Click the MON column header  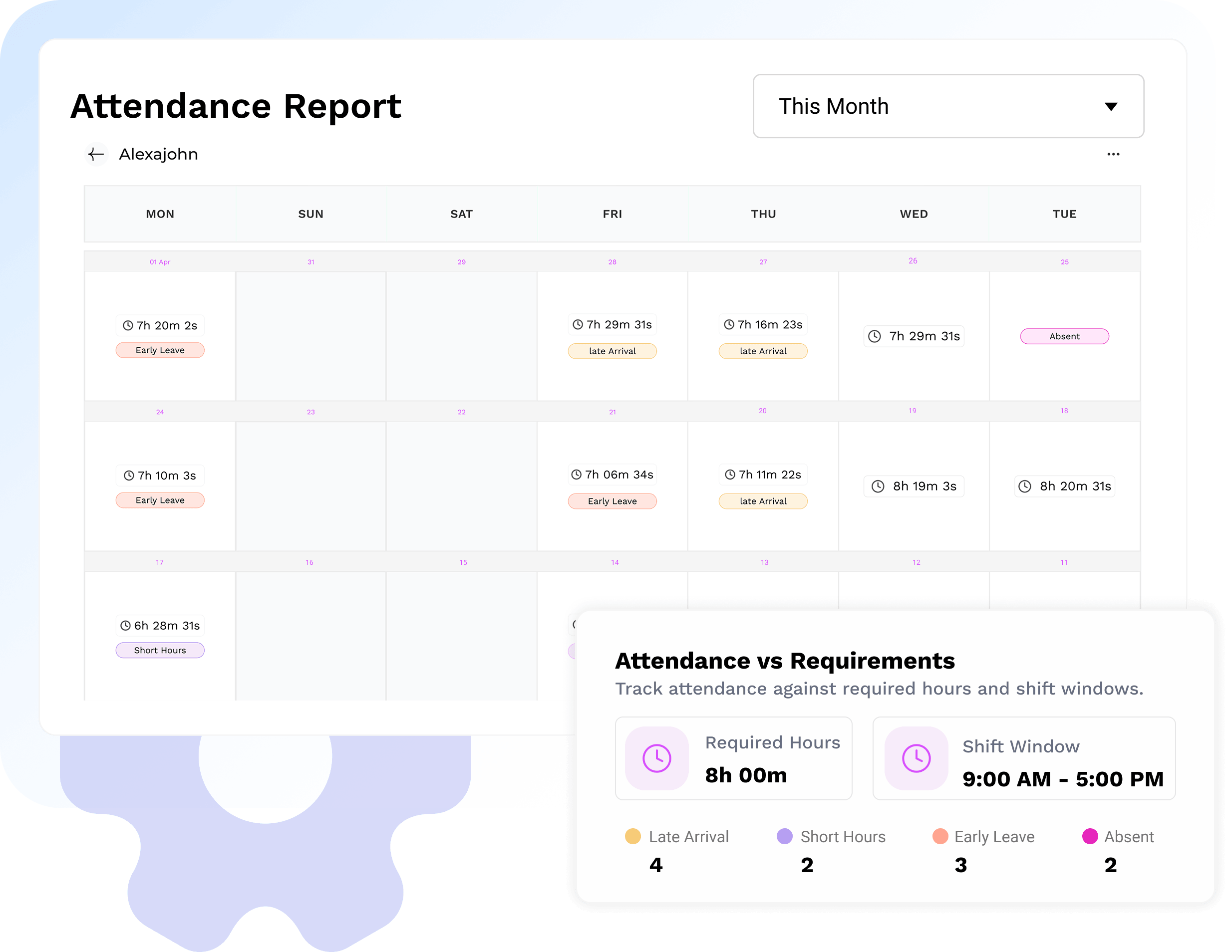click(160, 214)
